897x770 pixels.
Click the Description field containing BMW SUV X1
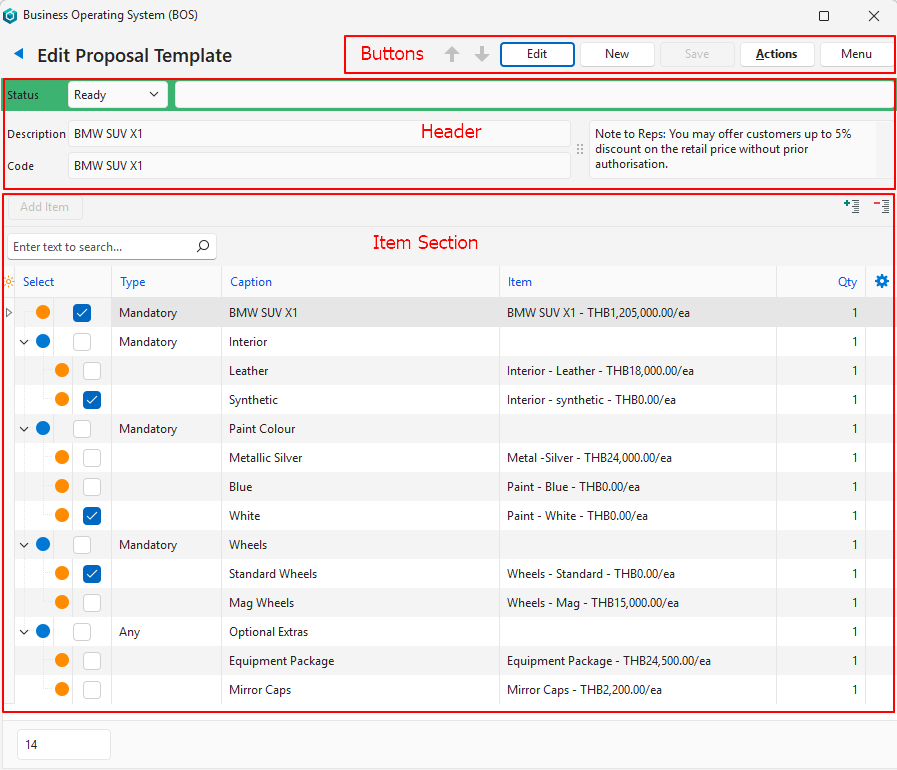pyautogui.click(x=318, y=134)
